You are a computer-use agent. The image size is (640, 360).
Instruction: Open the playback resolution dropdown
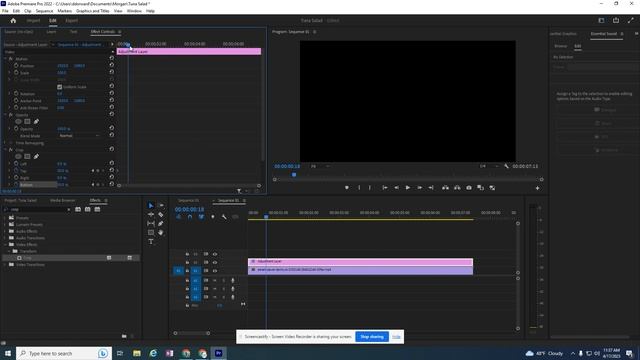pos(489,166)
